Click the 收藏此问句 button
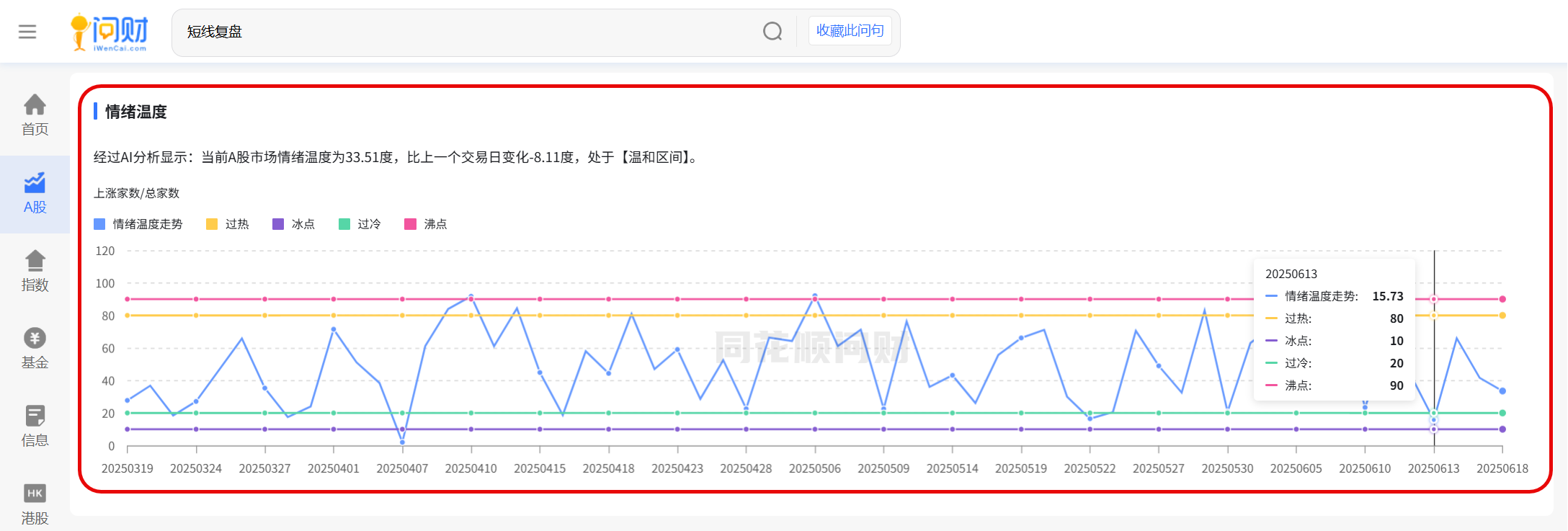The width and height of the screenshot is (1568, 531). click(850, 31)
